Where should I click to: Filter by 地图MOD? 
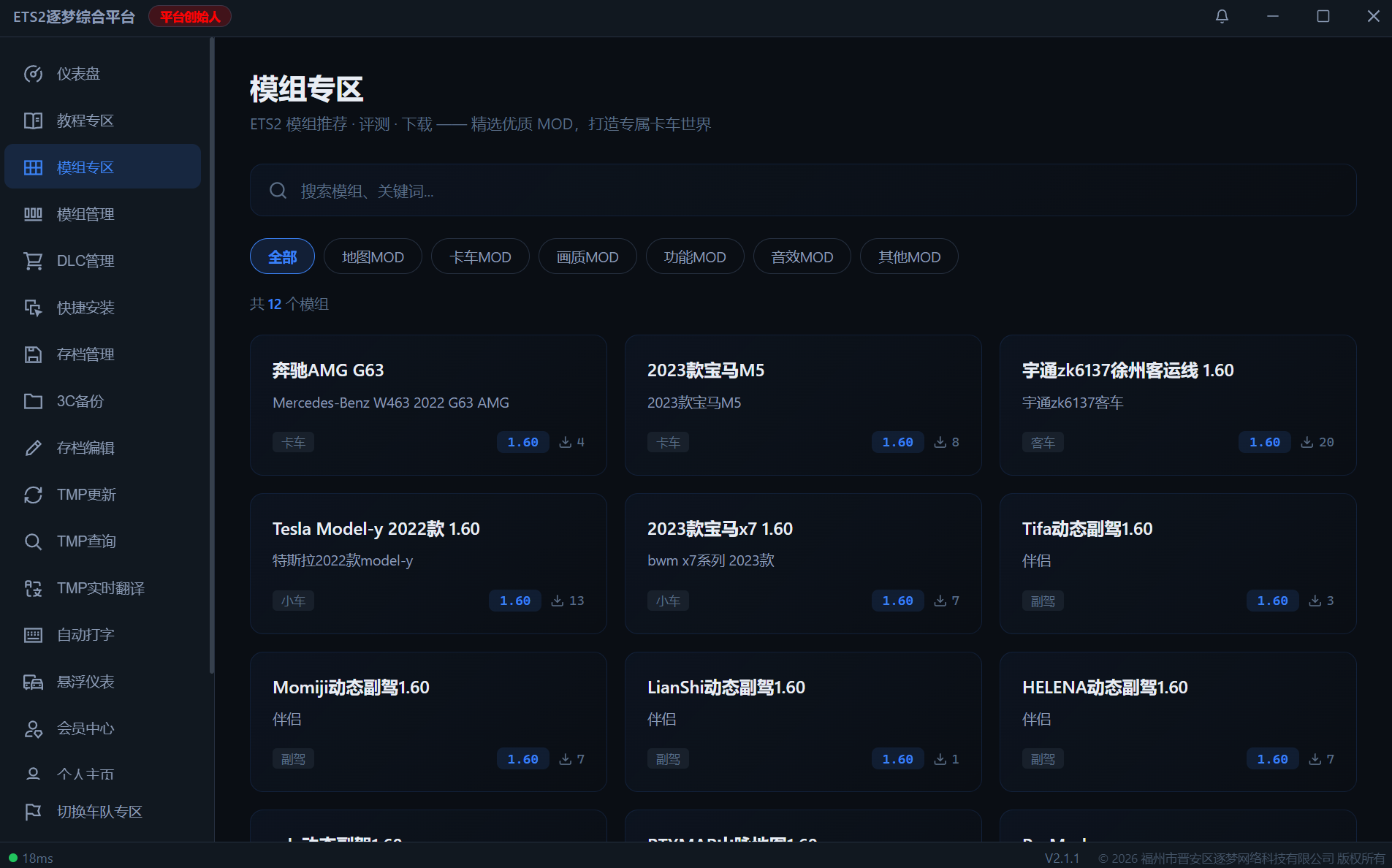click(373, 256)
